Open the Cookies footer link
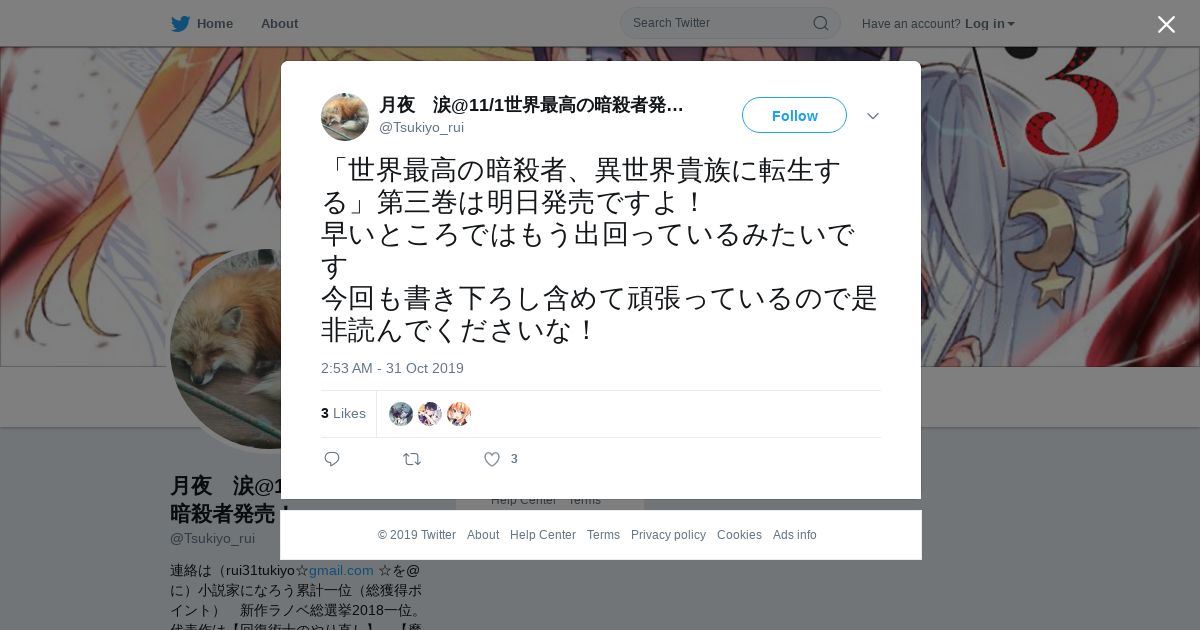 click(x=739, y=535)
